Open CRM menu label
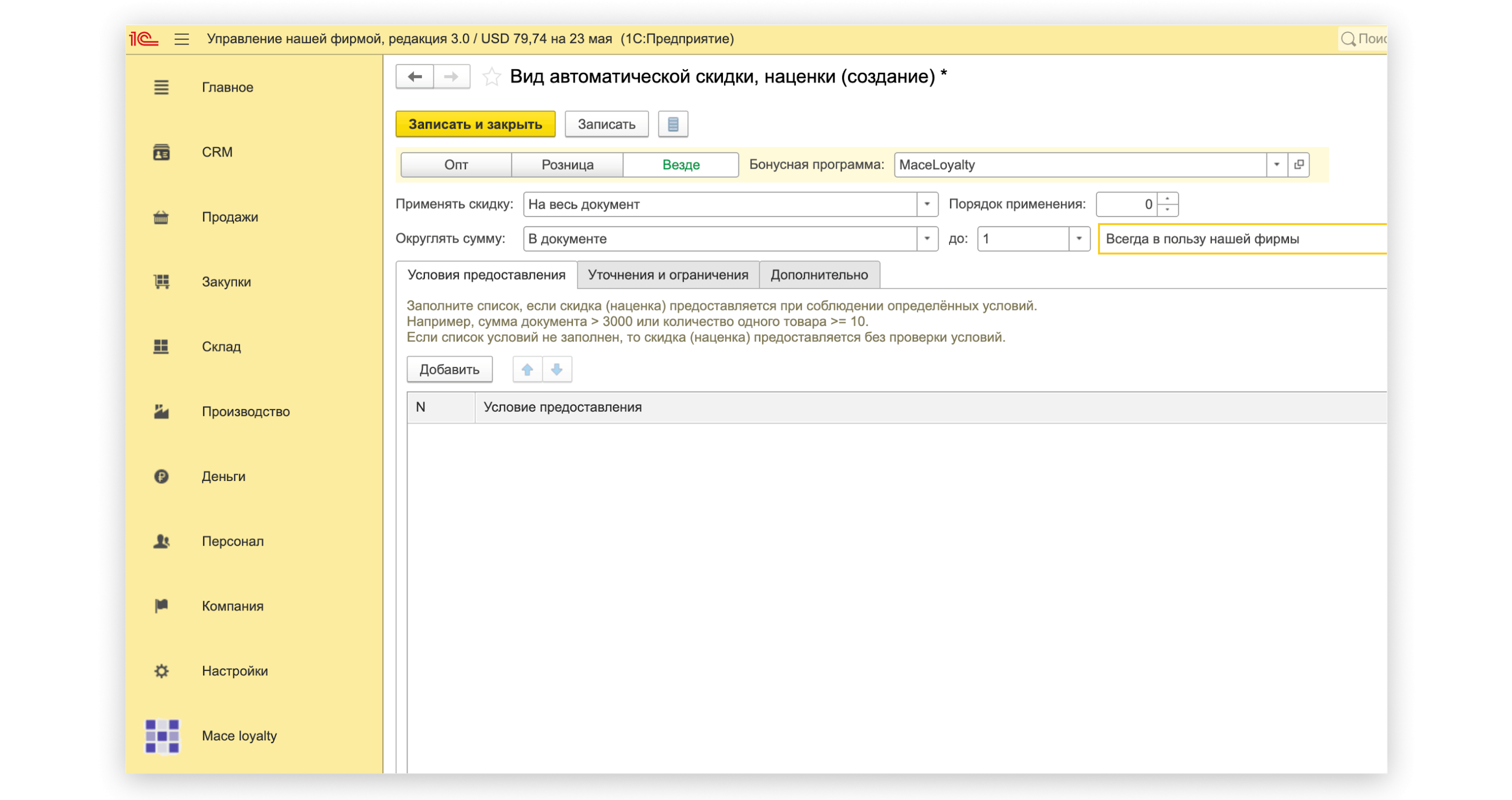The width and height of the screenshot is (1512, 800). pos(217,152)
